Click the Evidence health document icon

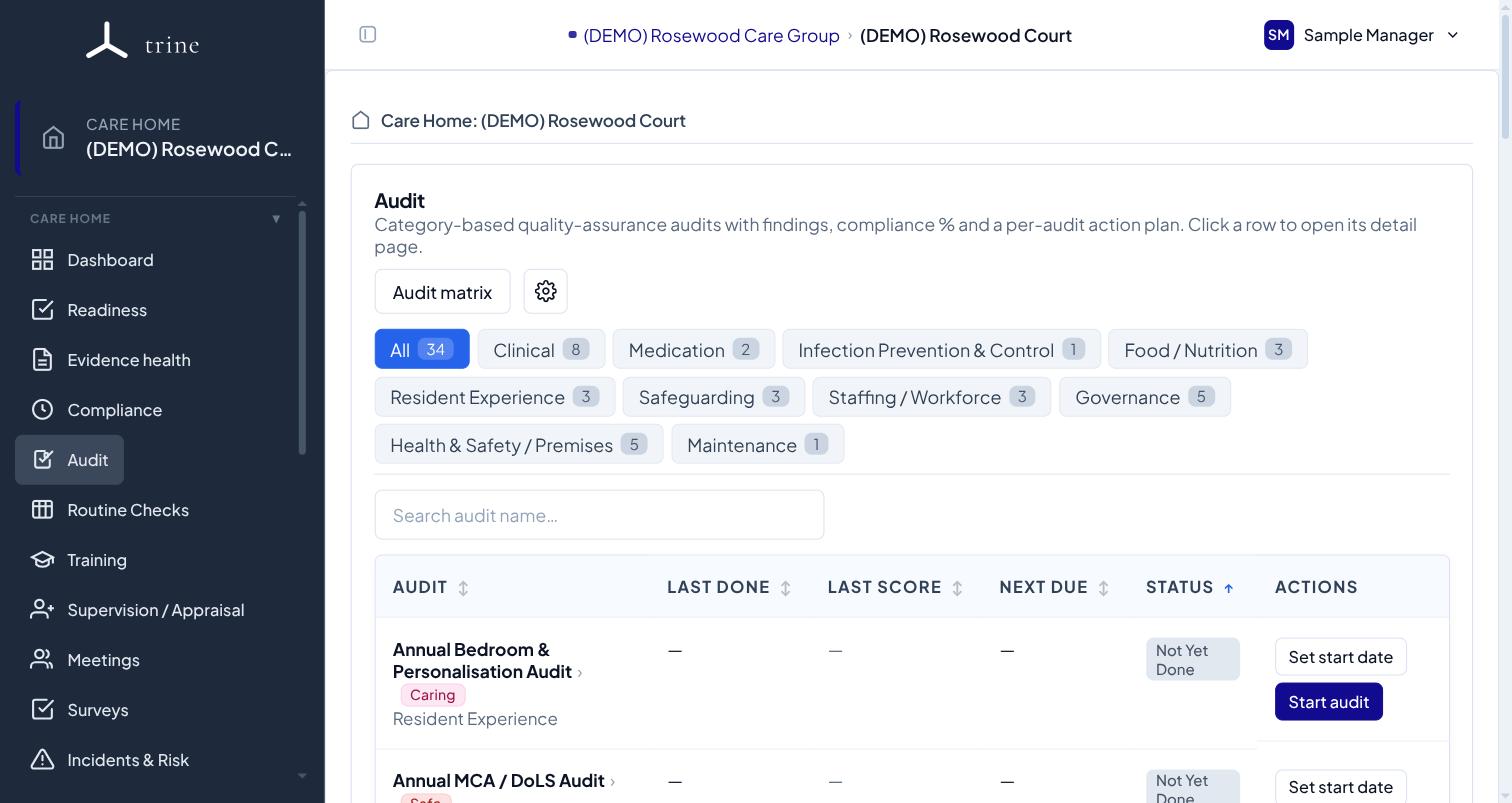point(42,360)
